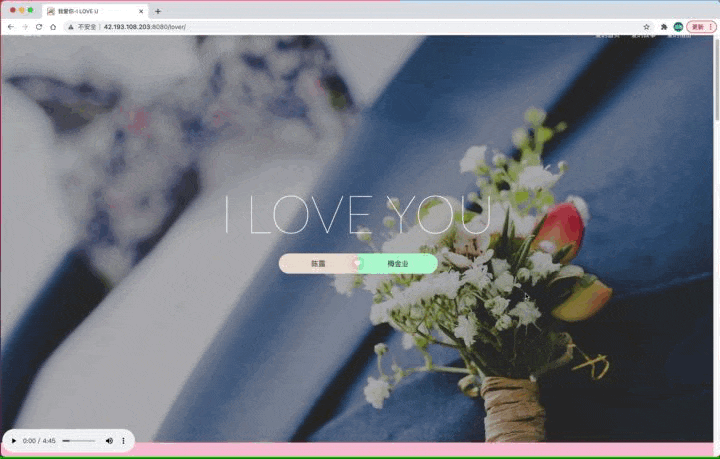Select the I LOVE U tab
This screenshot has width=720, height=459.
pyautogui.click(x=95, y=11)
